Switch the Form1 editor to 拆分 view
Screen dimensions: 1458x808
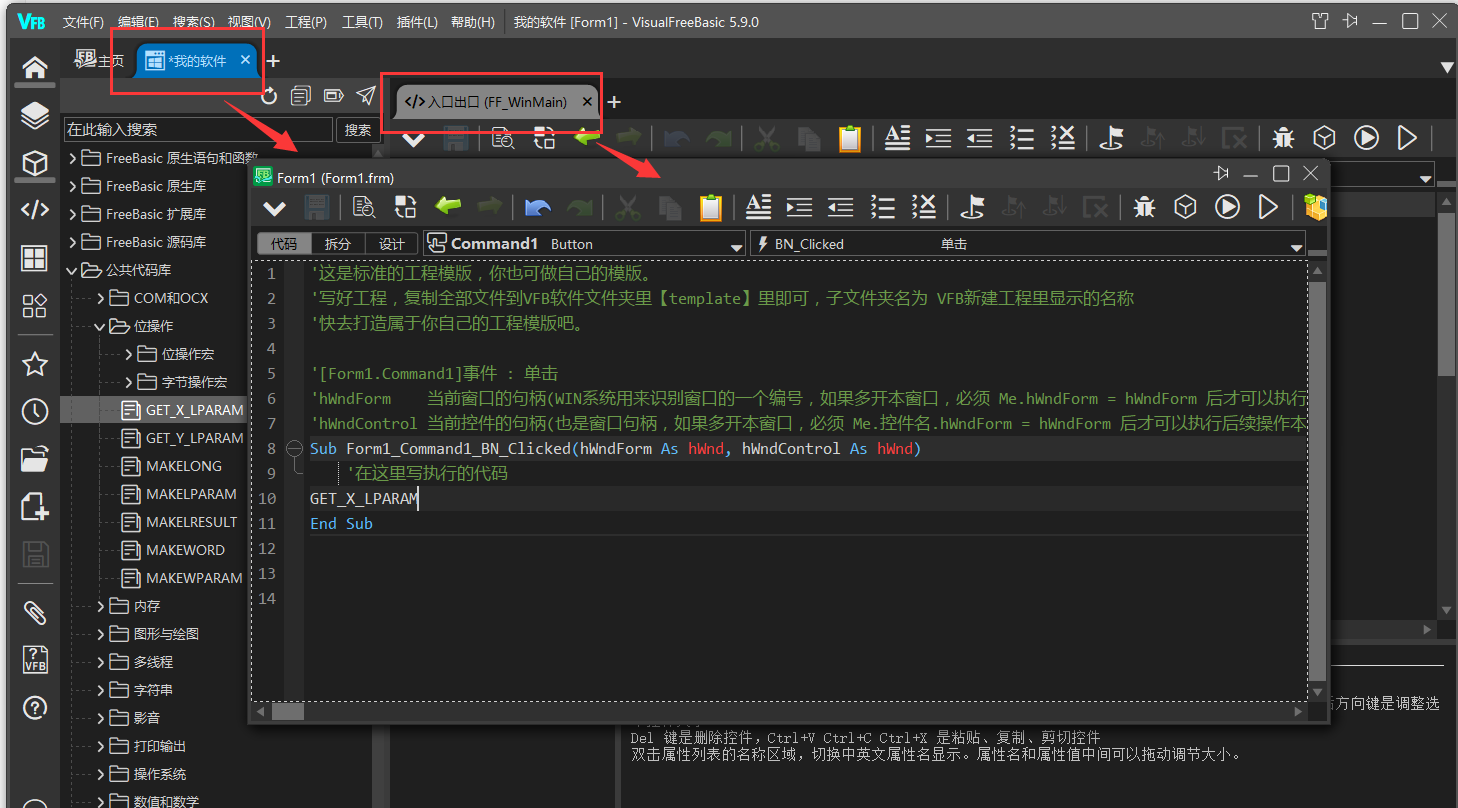pos(338,244)
